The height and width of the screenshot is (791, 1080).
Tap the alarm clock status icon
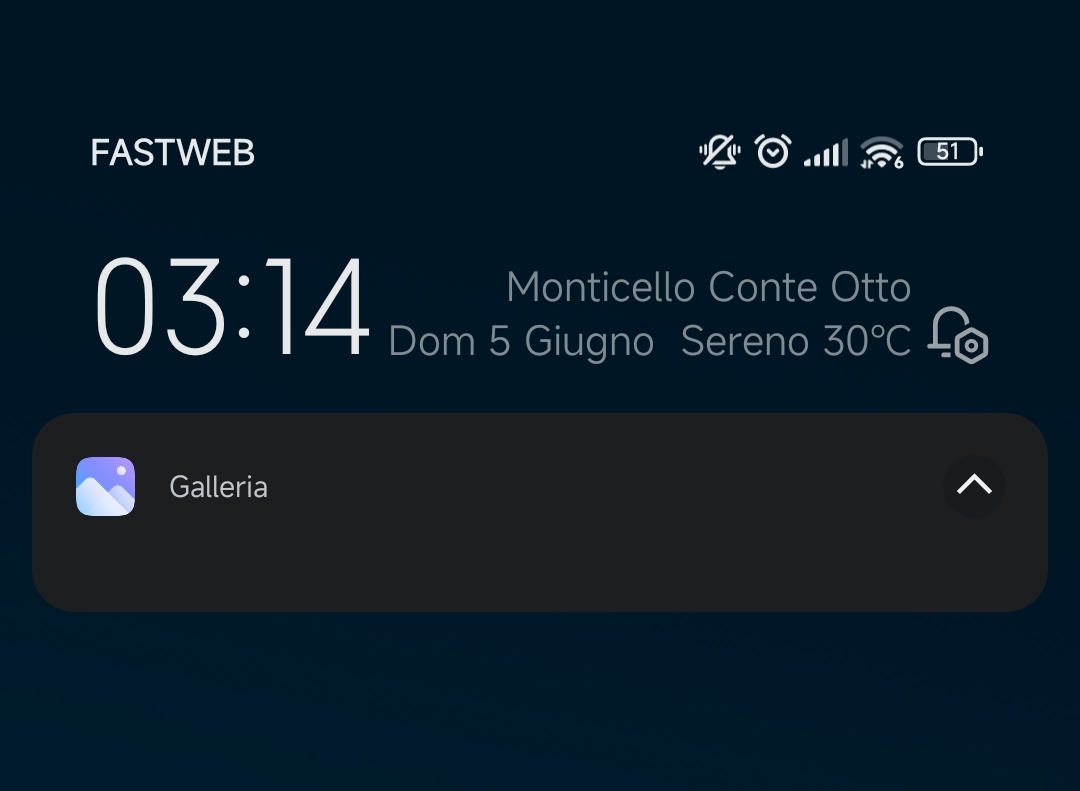click(x=773, y=151)
